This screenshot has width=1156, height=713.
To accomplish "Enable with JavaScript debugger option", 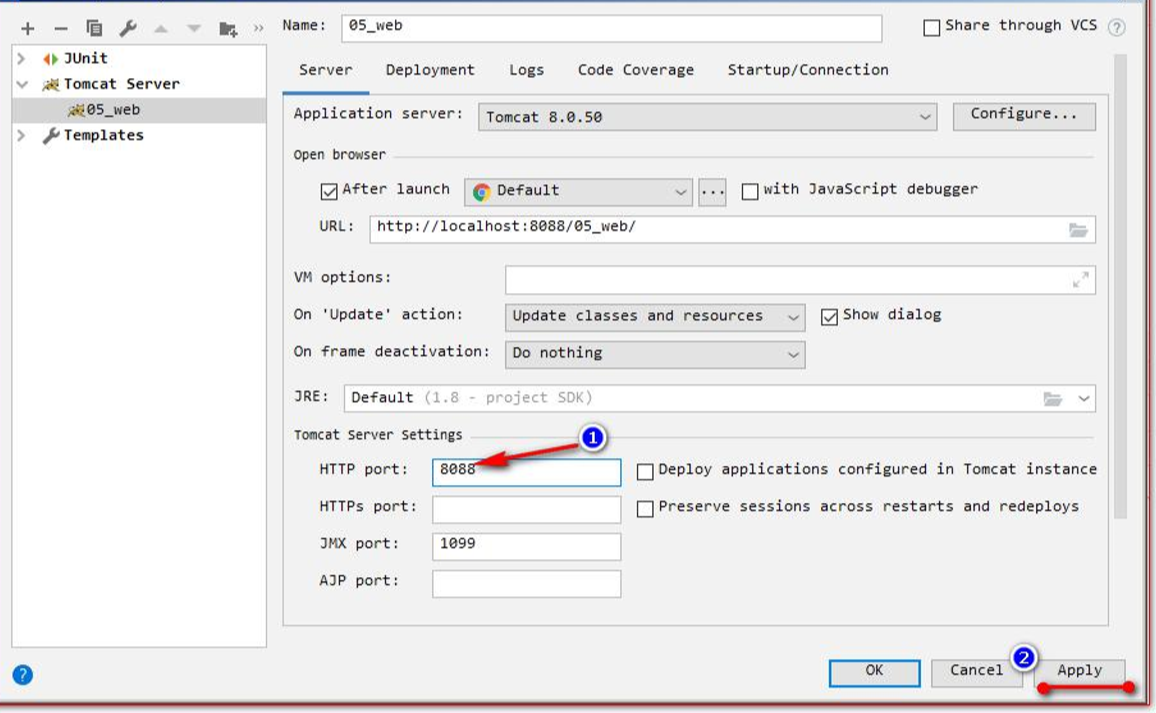I will click(x=750, y=192).
